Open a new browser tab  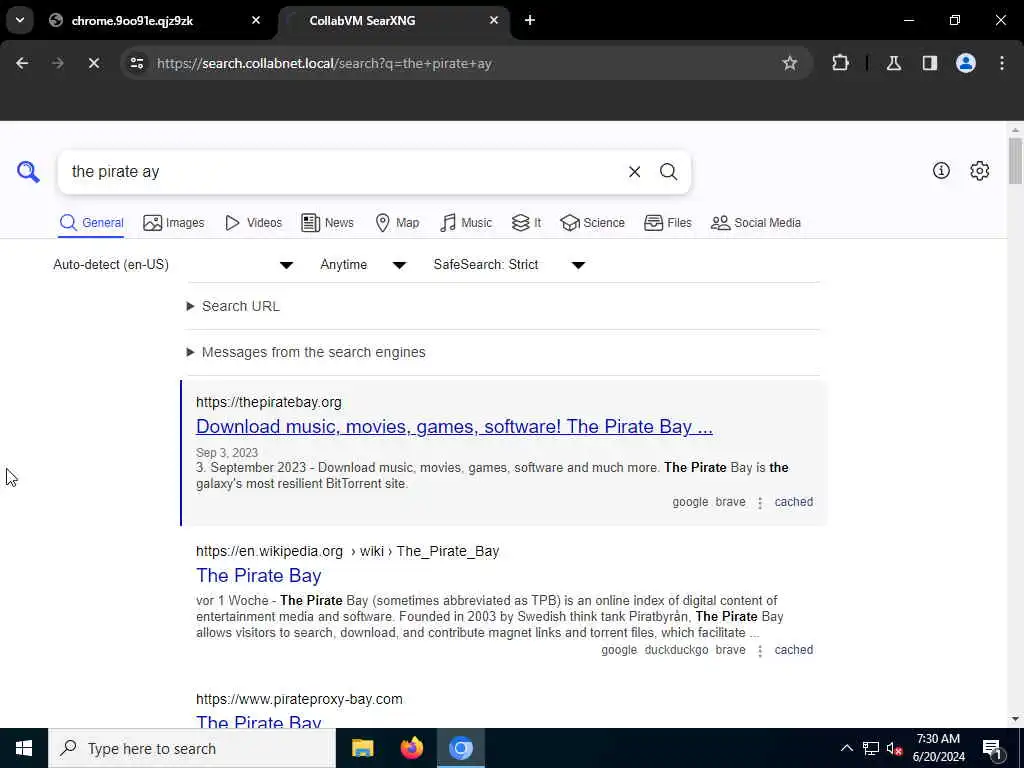530,20
